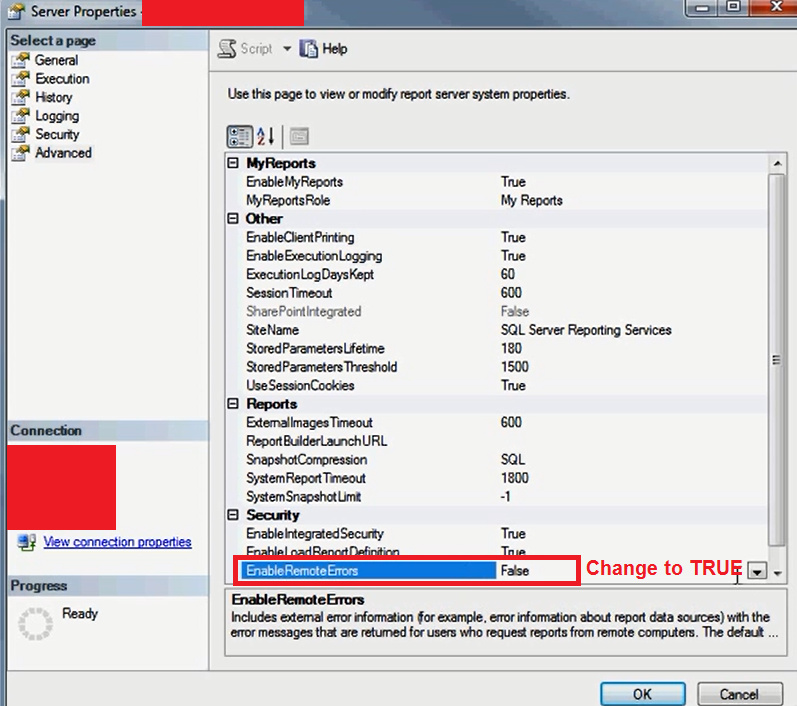Collapse the Other category

(x=233, y=218)
